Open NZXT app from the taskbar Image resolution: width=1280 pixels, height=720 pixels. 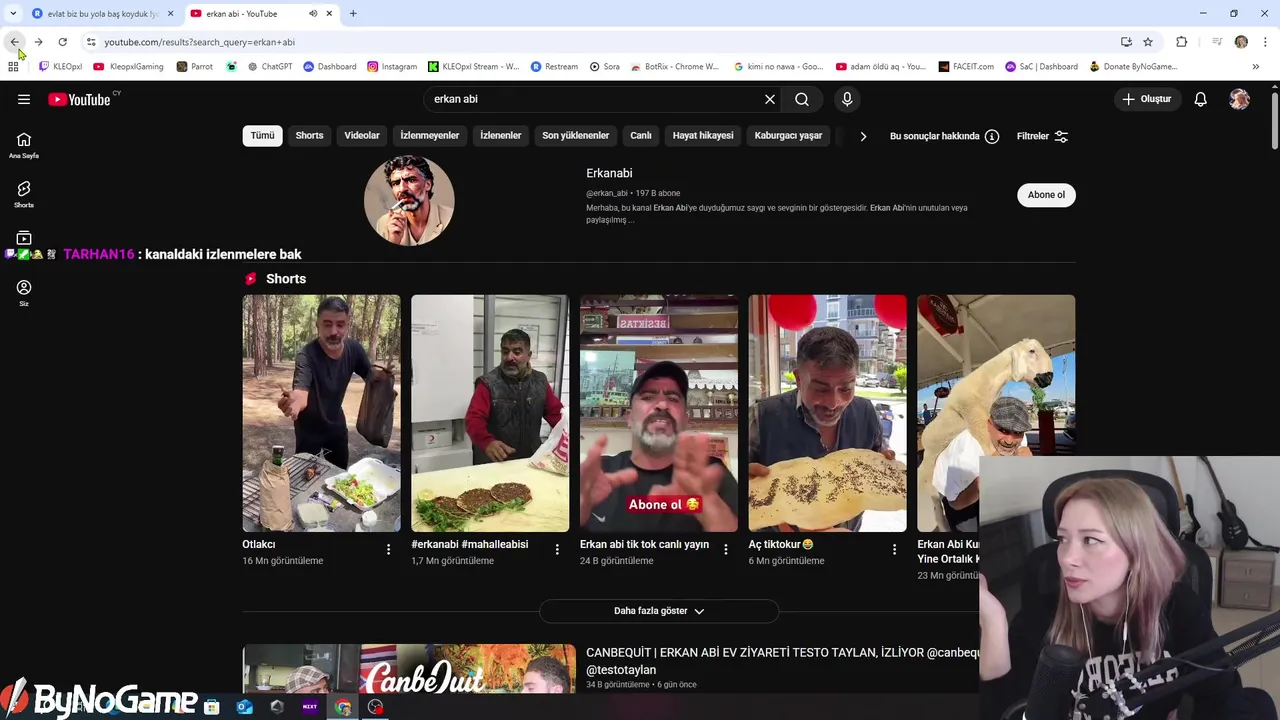point(310,707)
